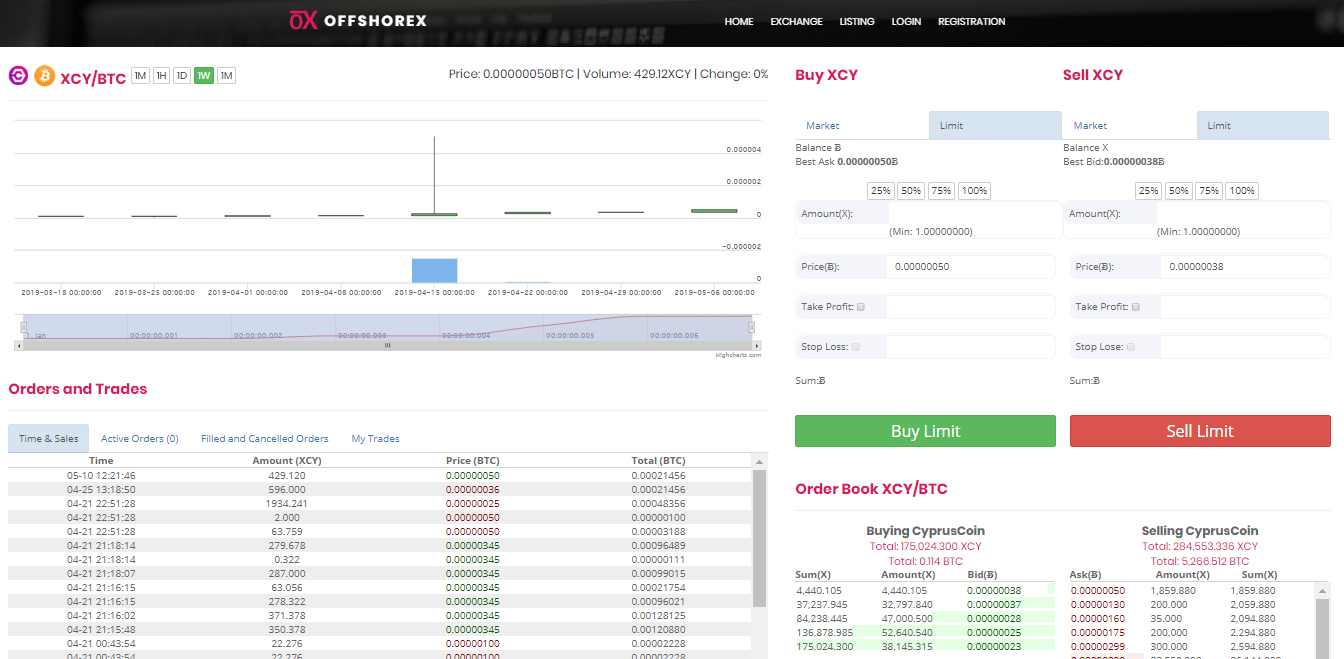The image size is (1344, 659).
Task: Switch the chart to the 1H timeframe
Action: click(x=161, y=76)
